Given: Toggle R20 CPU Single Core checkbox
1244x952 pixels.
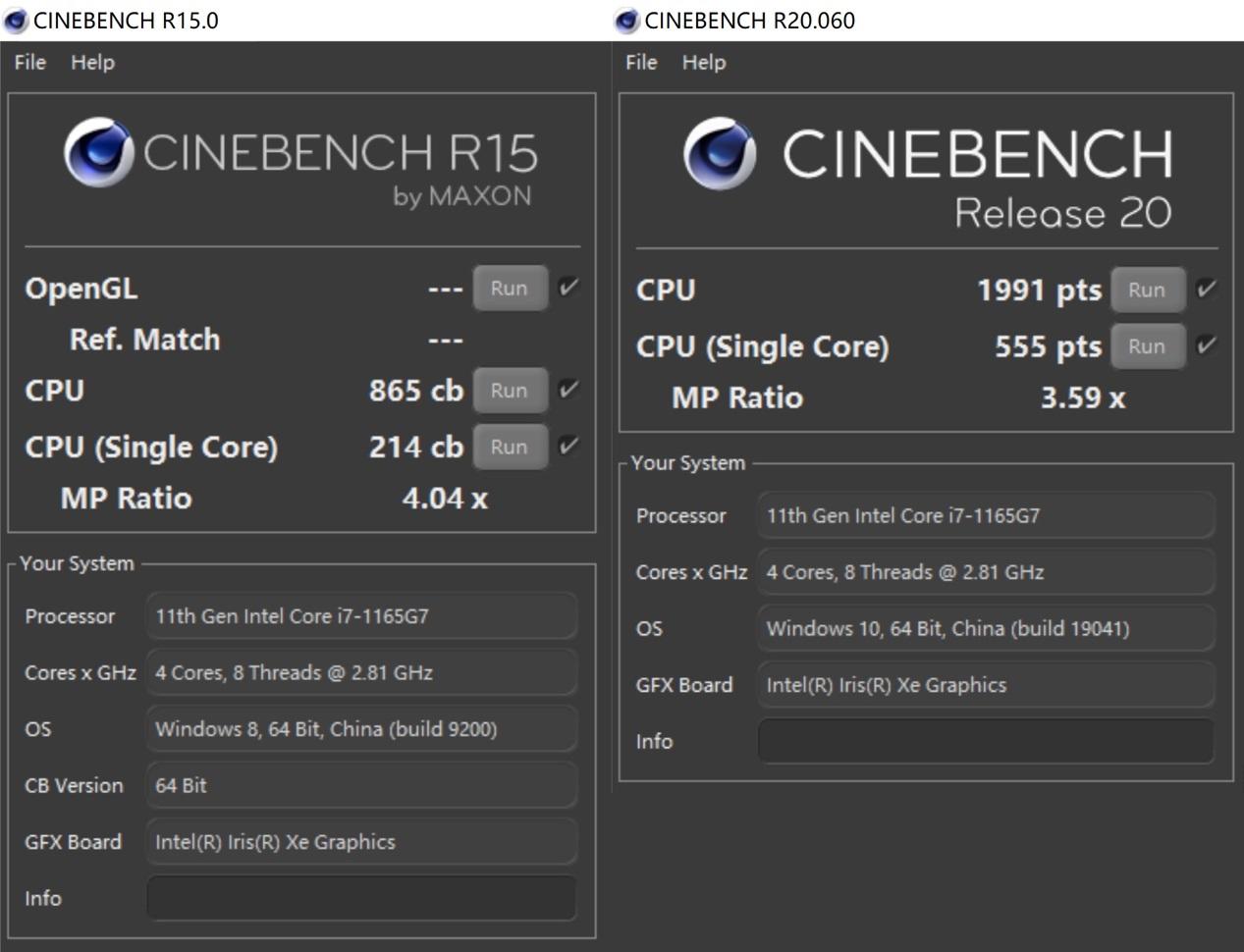Looking at the screenshot, I should (x=1207, y=345).
